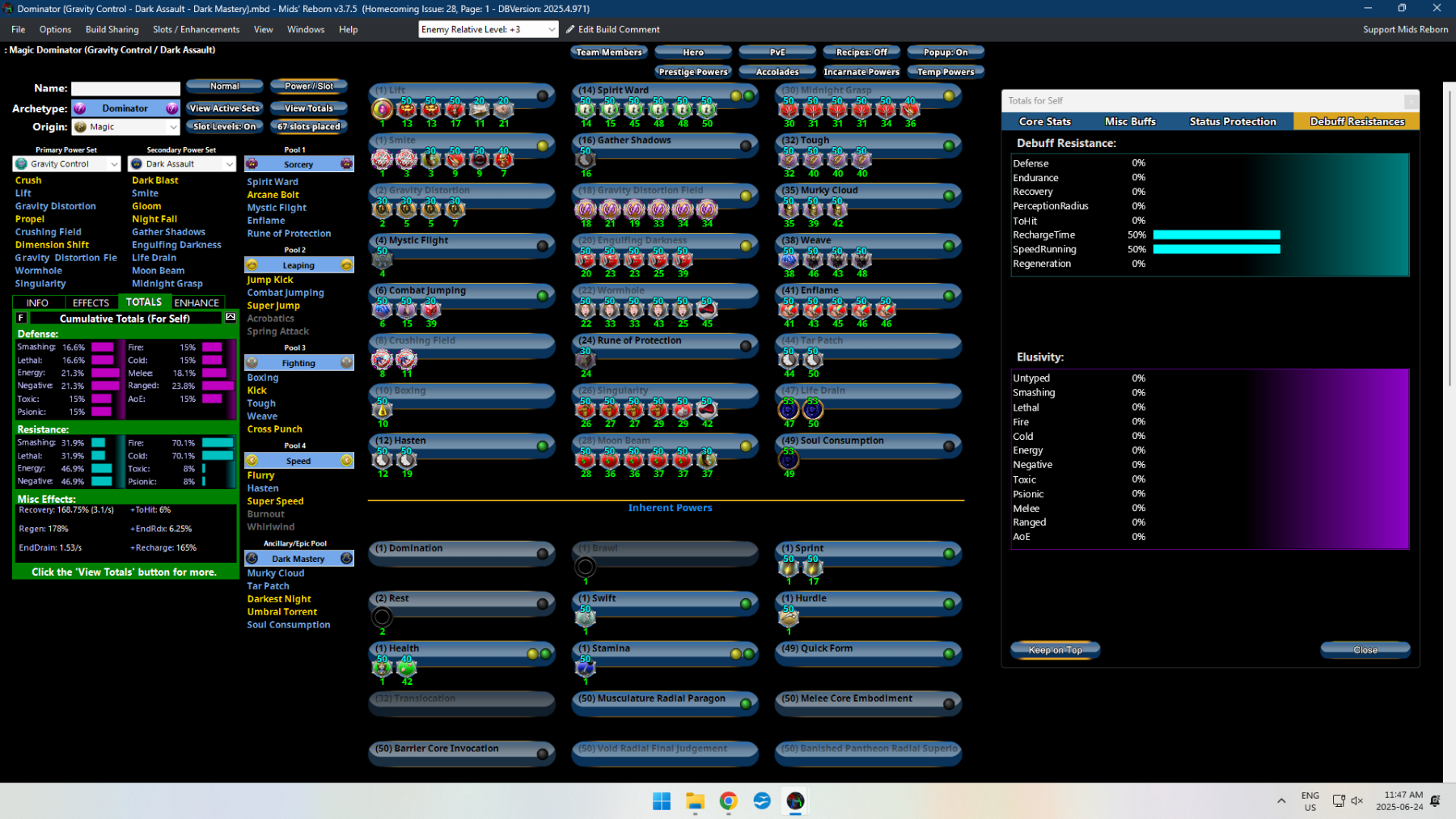The image size is (1456, 819).
Task: Click the RechargeTime 50% resistance bar
Action: tap(1217, 235)
